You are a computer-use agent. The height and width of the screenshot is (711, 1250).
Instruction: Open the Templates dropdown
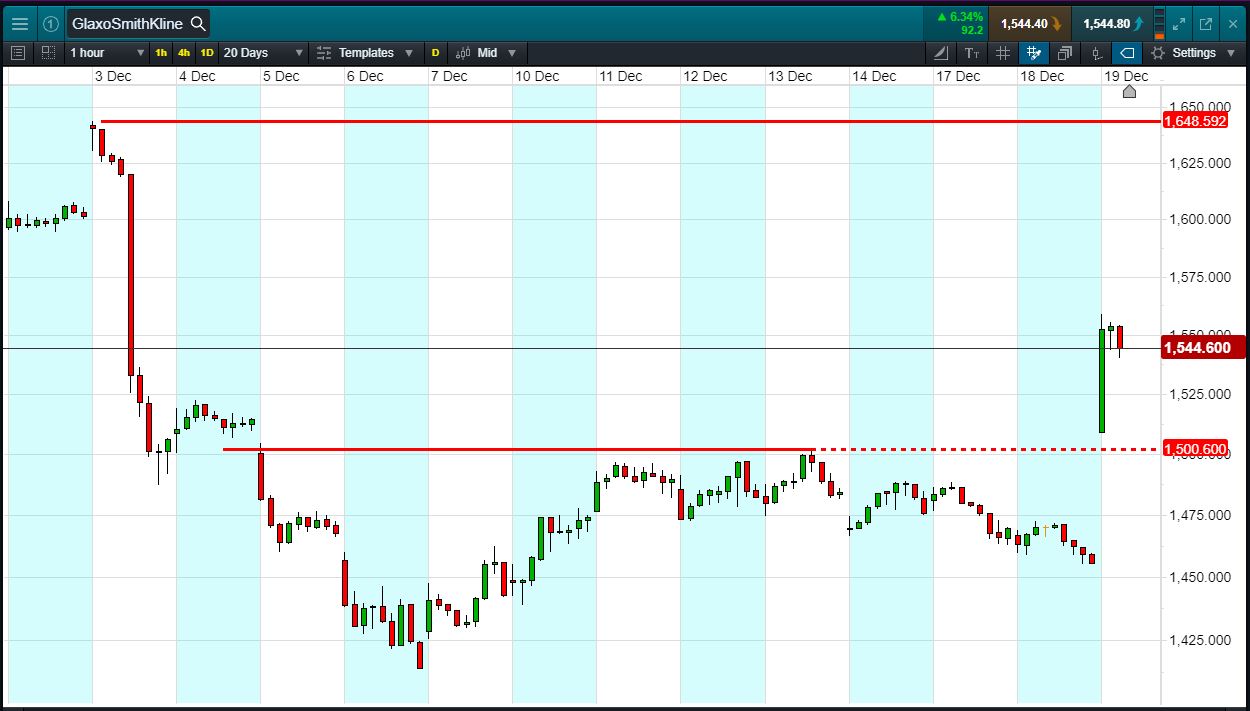click(x=366, y=53)
